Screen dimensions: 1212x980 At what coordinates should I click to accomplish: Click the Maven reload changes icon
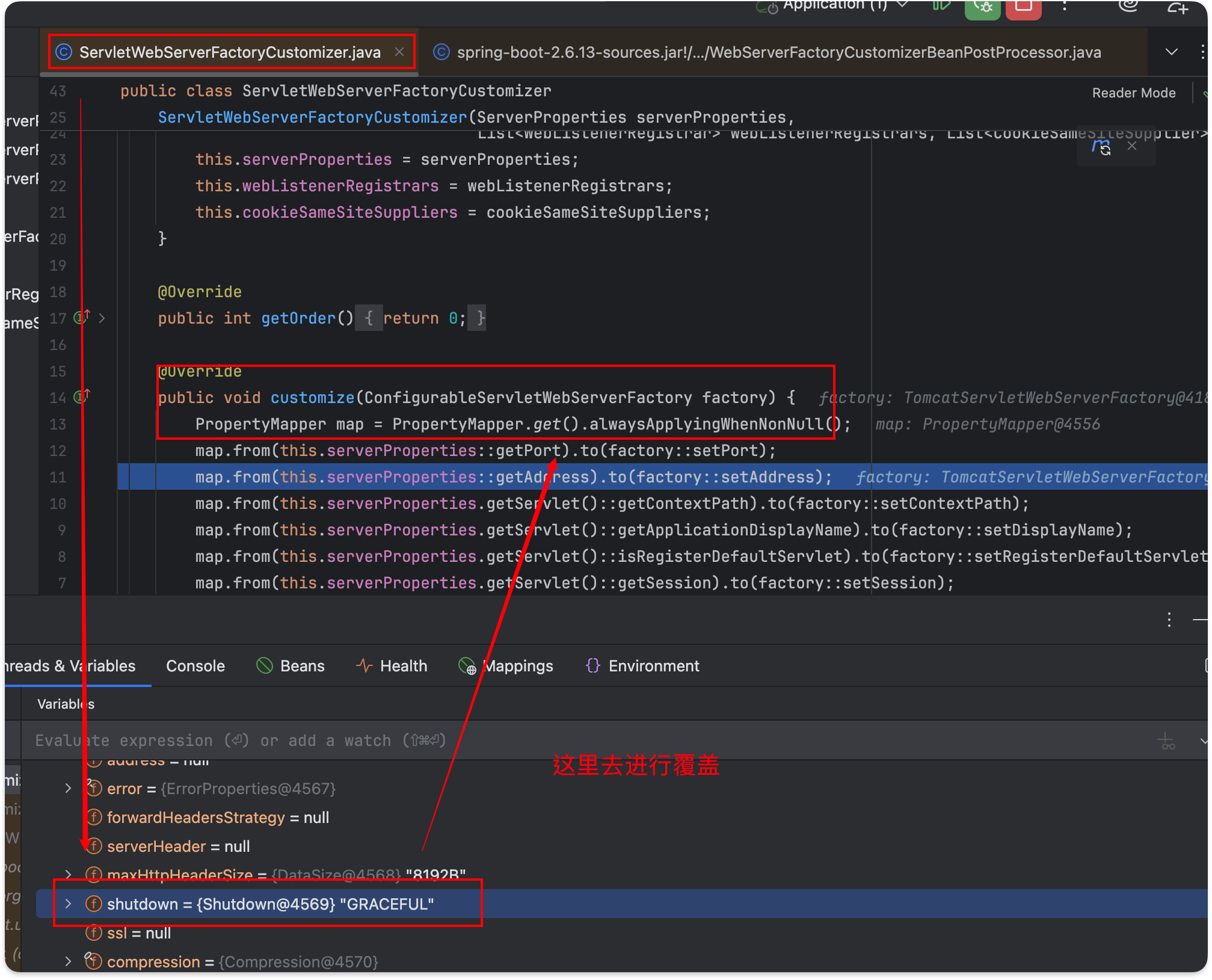coord(1102,147)
